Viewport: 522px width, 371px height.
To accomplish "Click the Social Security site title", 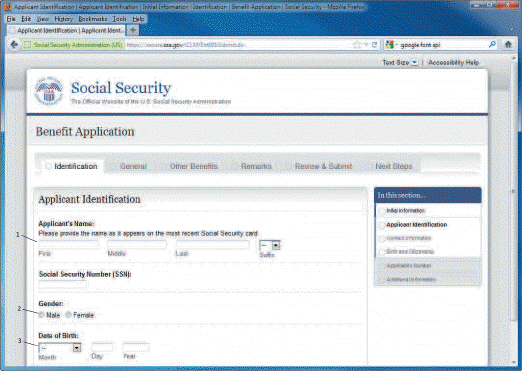I will (x=121, y=88).
